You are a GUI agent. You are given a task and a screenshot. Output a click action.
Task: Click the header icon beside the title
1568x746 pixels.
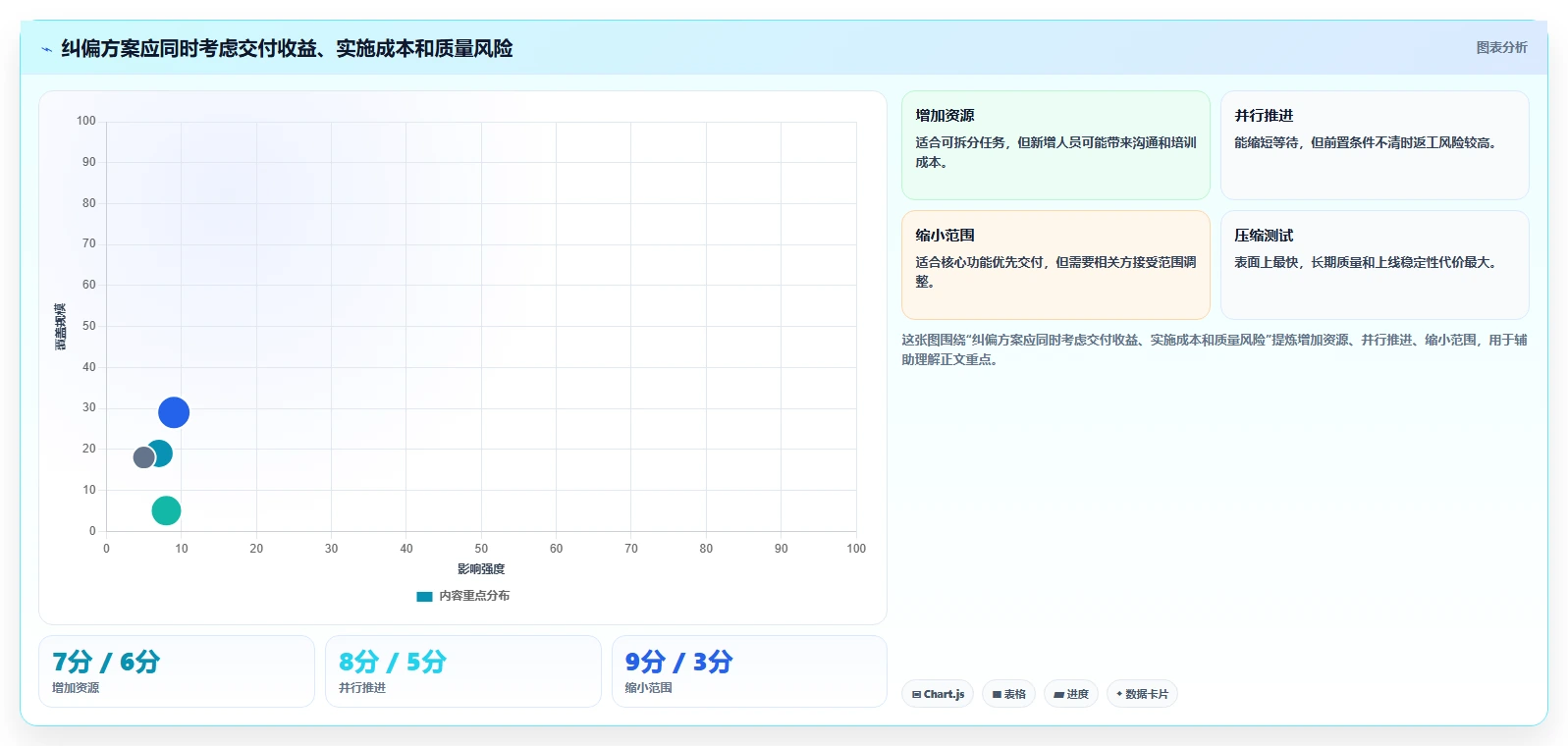46,49
